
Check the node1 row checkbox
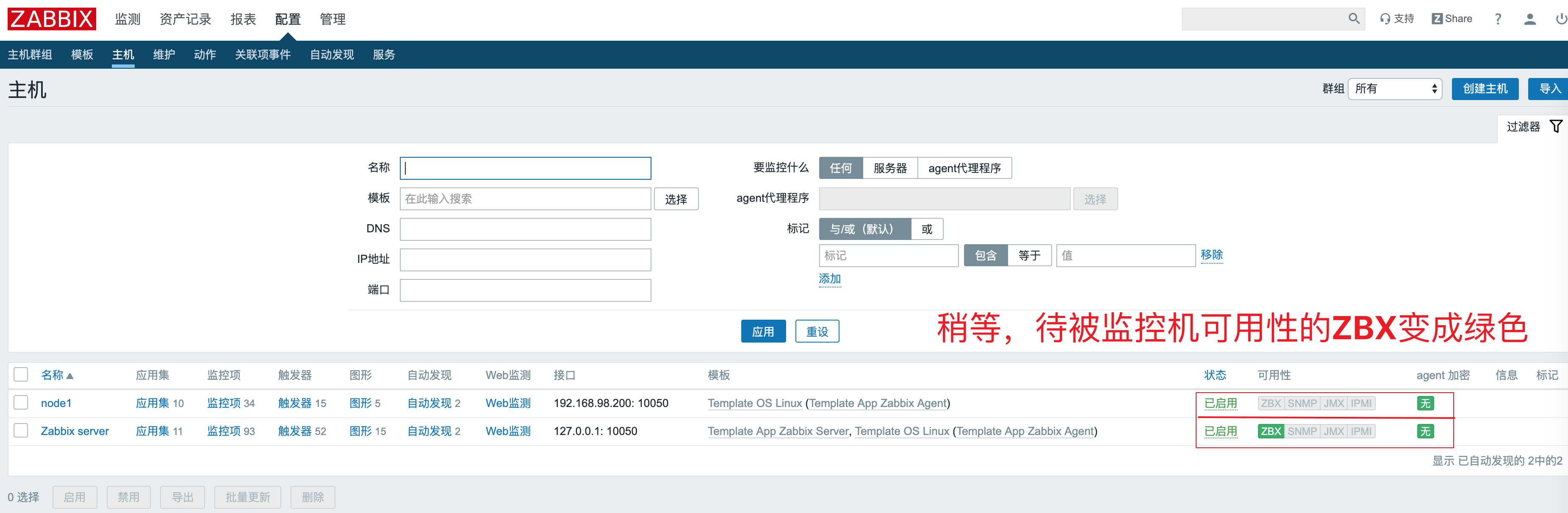(21, 403)
